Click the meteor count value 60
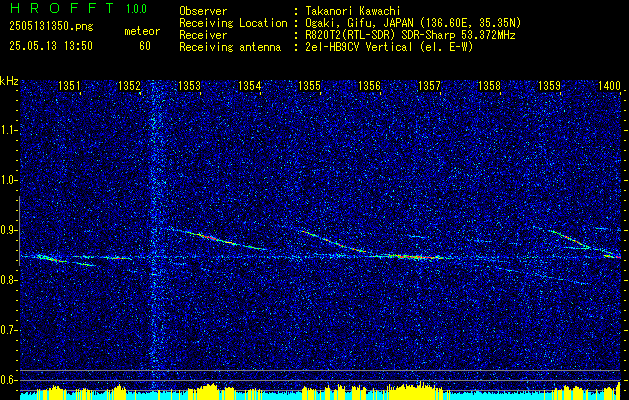The height and width of the screenshot is (400, 629). click(145, 46)
